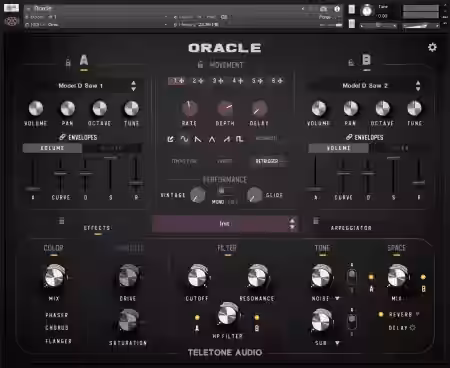
Task: Toggle the Reverb enable light
Action: [x=381, y=314]
